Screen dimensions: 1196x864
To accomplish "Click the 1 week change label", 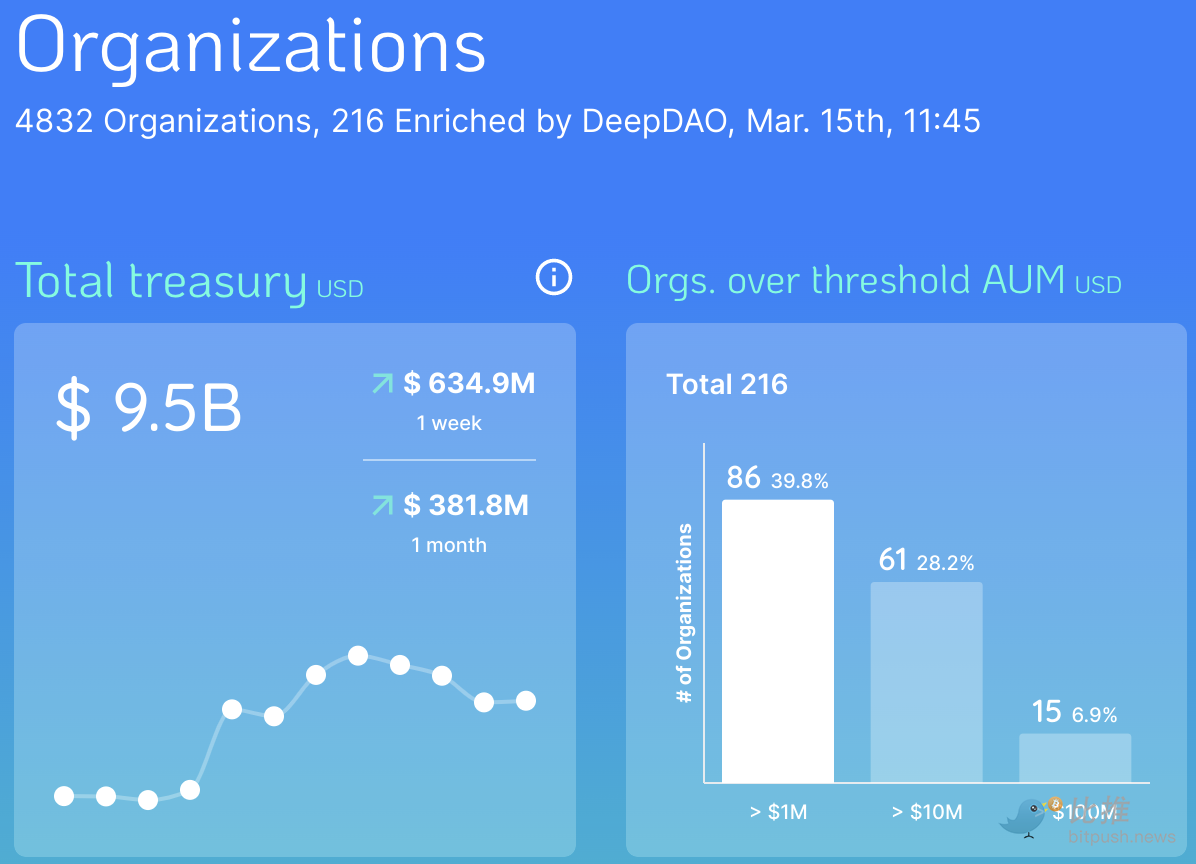I will 449,424.
